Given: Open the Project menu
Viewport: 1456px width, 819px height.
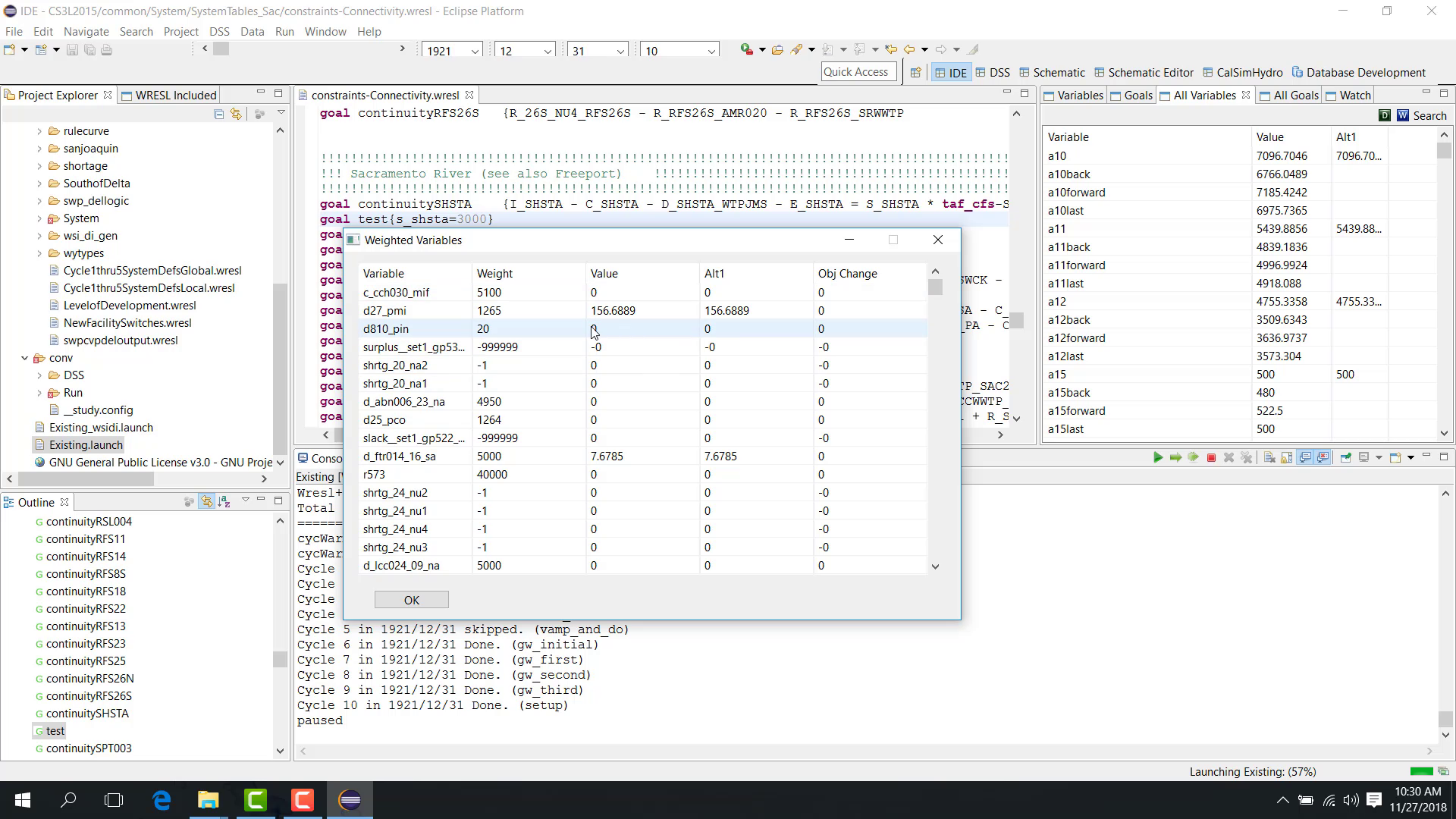Looking at the screenshot, I should coord(180,31).
